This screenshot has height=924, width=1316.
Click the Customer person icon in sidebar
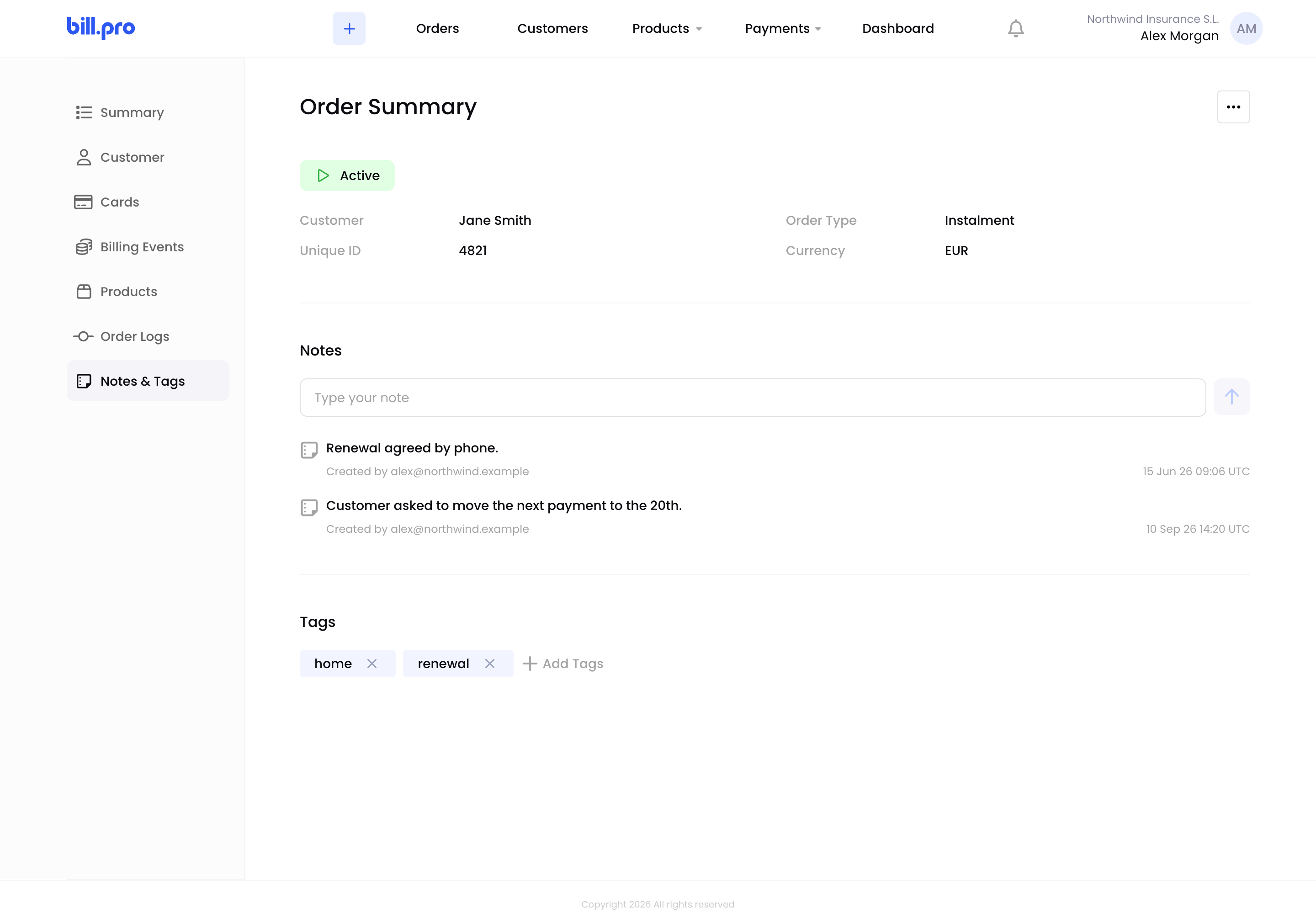[84, 157]
